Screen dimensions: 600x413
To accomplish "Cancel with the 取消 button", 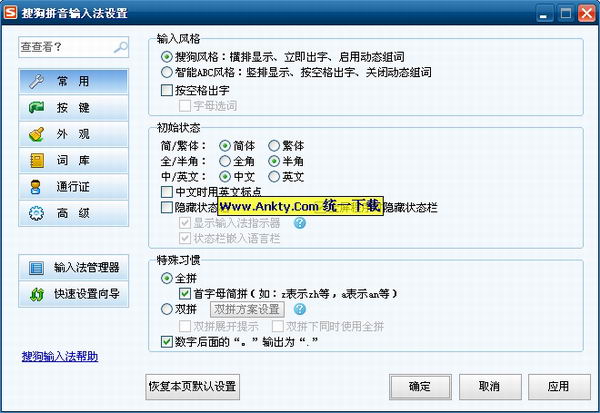I will (490, 387).
